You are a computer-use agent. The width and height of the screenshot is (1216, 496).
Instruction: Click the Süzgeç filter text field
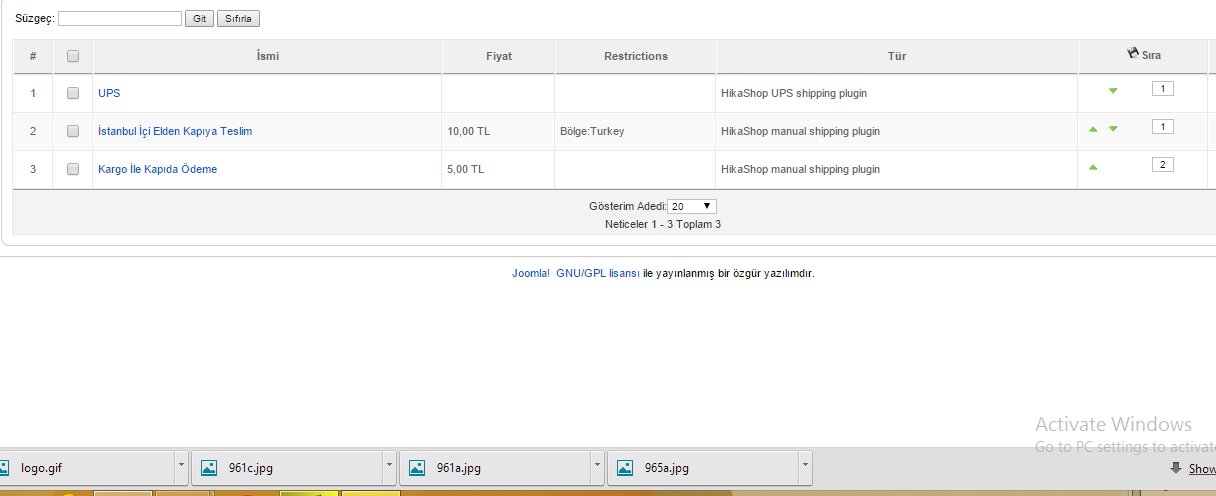point(120,19)
